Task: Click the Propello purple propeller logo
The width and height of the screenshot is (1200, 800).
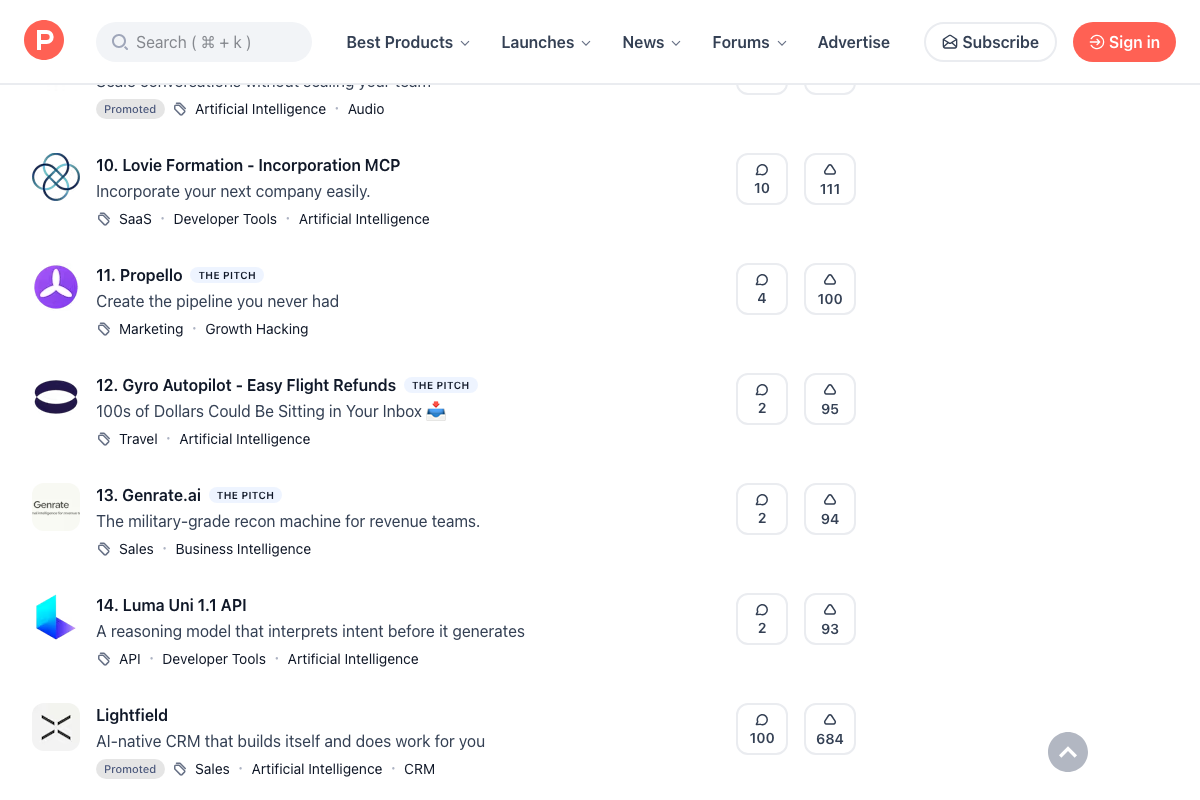Action: 56,287
